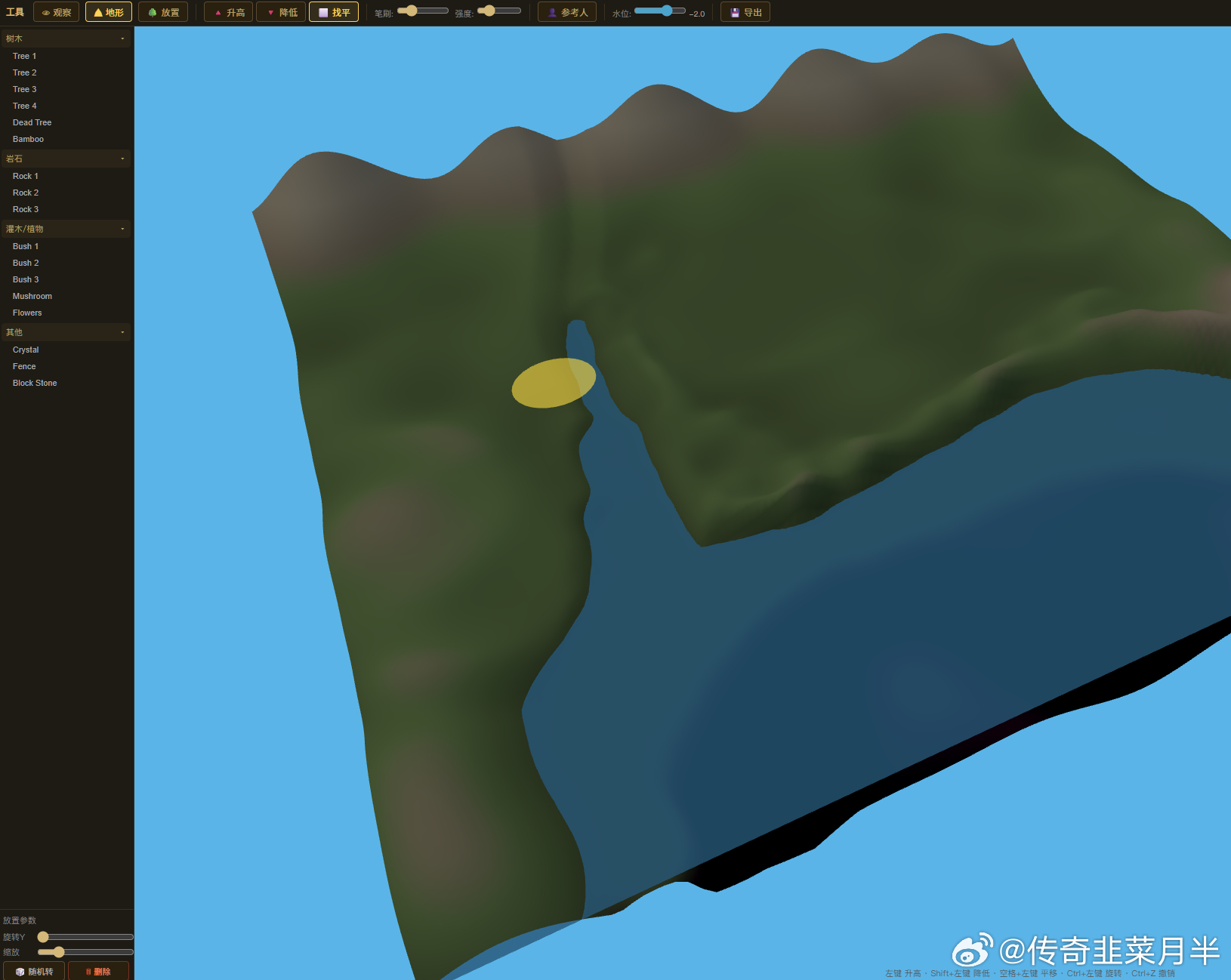Toggle the 参考人 reference person

(x=567, y=12)
